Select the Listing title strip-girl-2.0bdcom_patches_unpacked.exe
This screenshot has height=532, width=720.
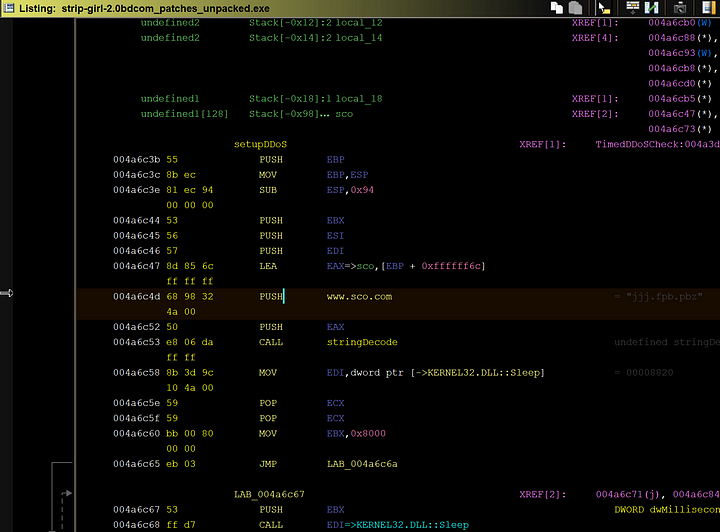click(x=165, y=8)
